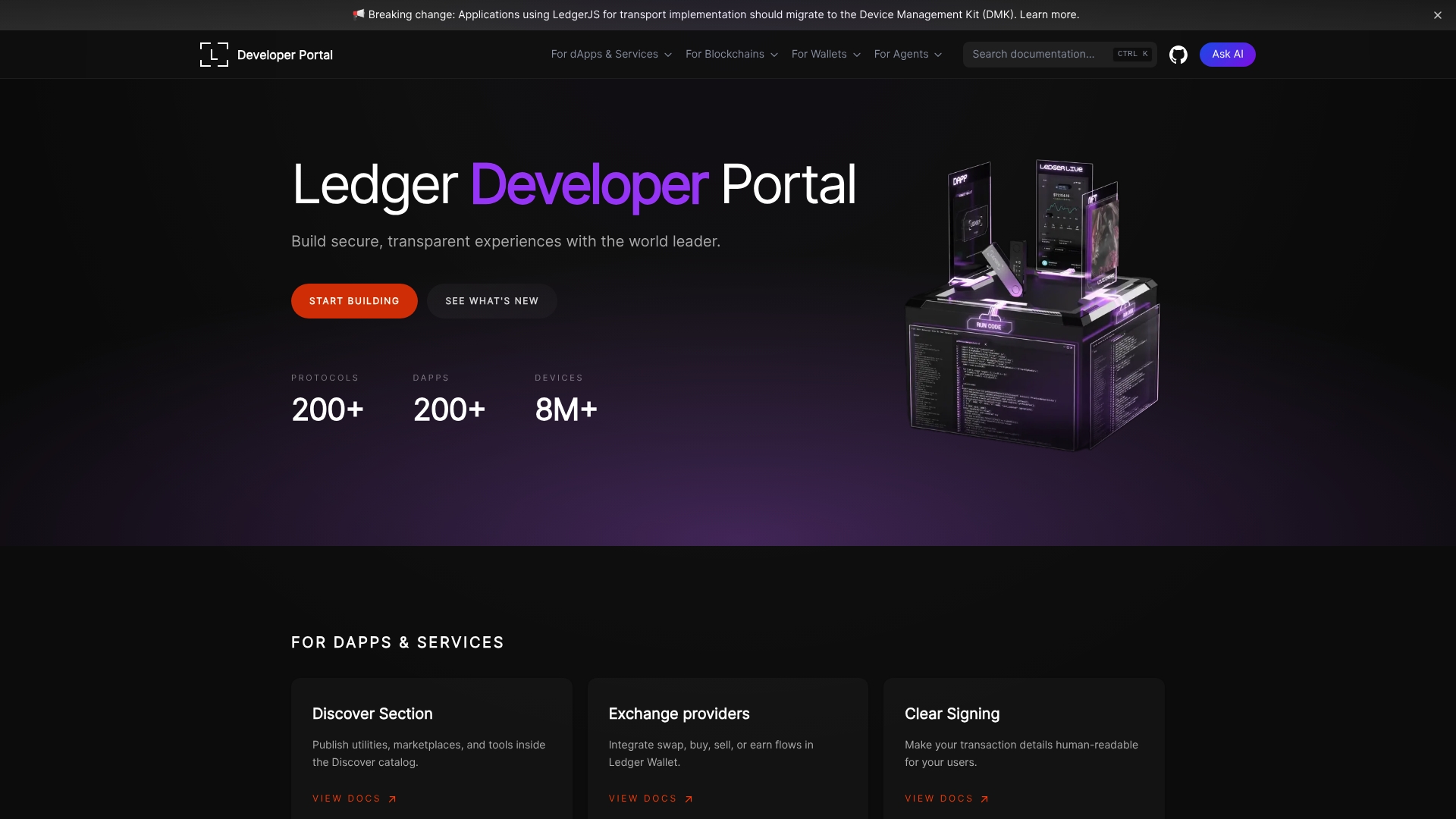Click the Ledger device hero illustration
Image resolution: width=1456 pixels, height=819 pixels.
pyautogui.click(x=1032, y=306)
